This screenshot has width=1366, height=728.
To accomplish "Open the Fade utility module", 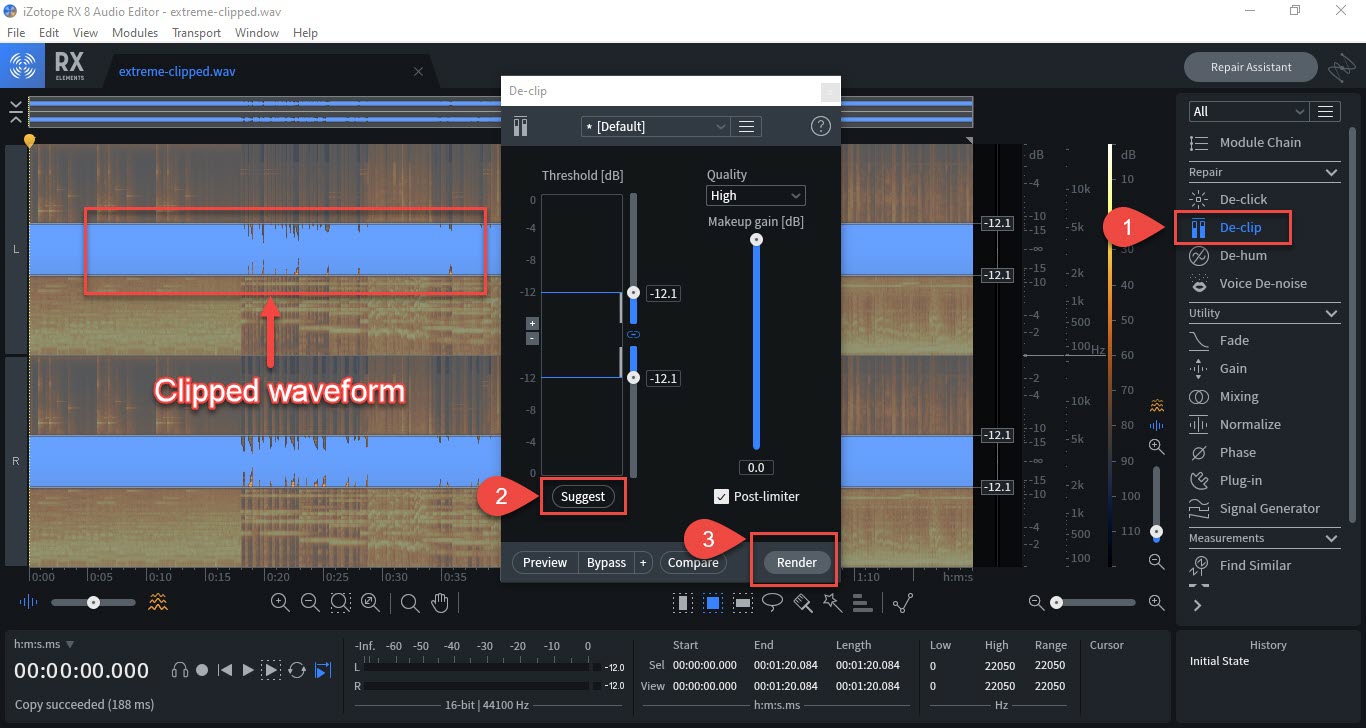I will pyautogui.click(x=1234, y=340).
